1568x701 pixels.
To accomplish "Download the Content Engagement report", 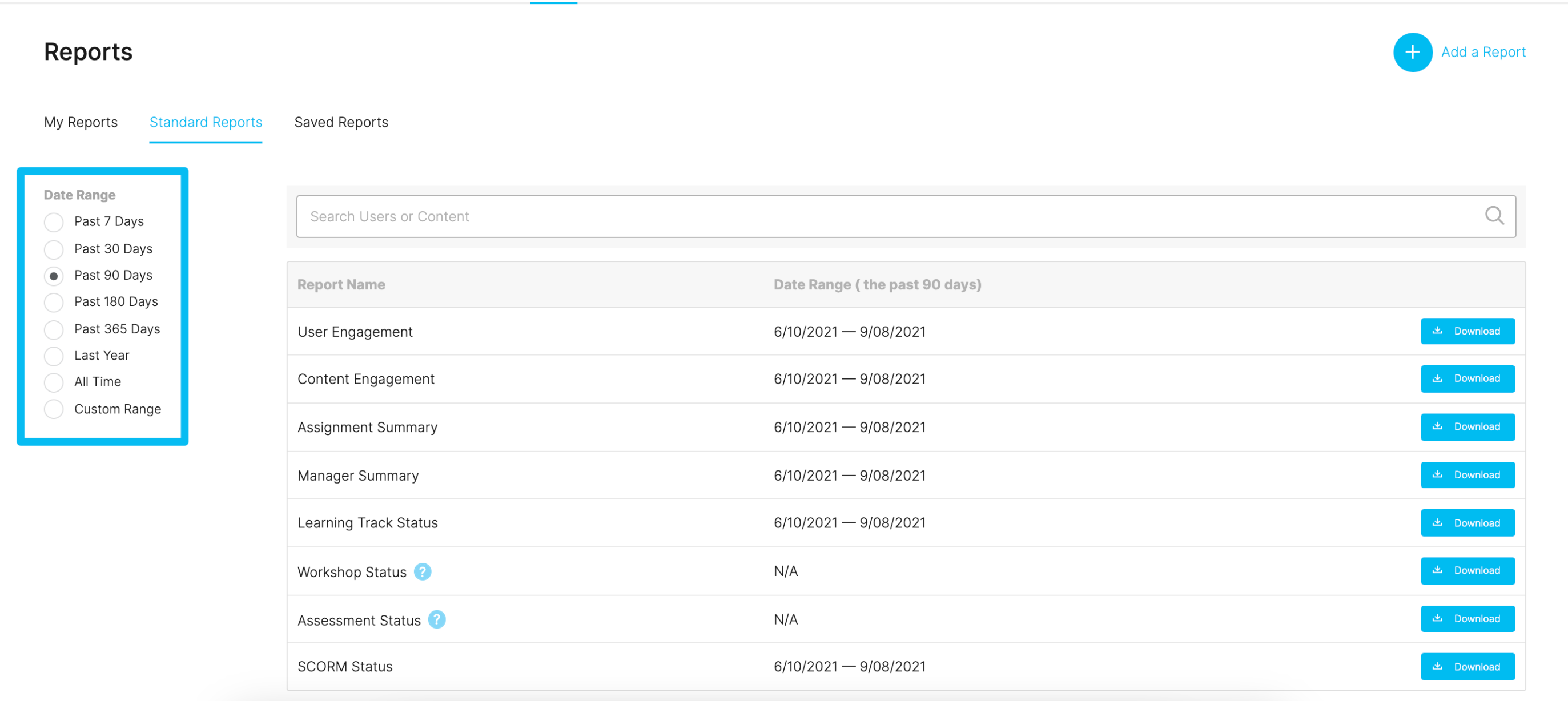I will [x=1467, y=378].
